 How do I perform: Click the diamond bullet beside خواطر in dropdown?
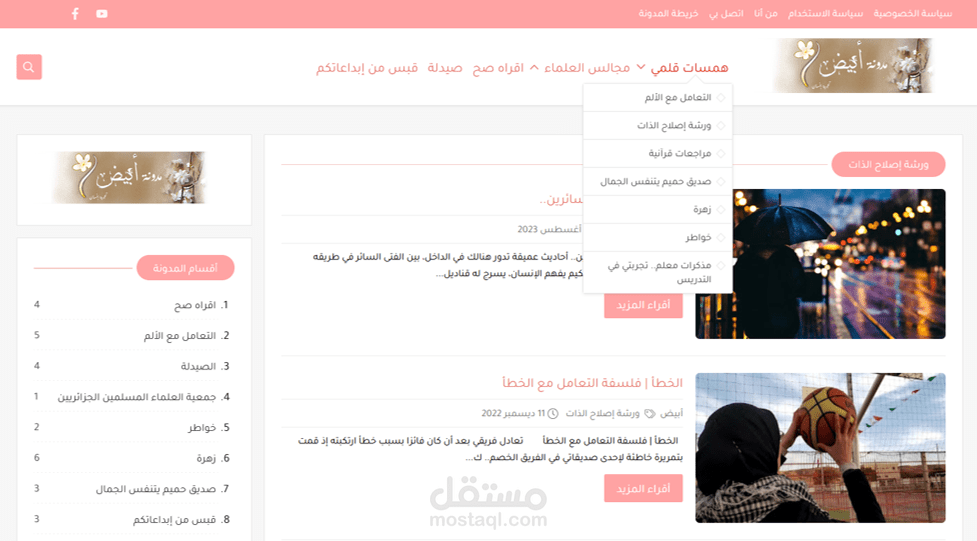(721, 237)
